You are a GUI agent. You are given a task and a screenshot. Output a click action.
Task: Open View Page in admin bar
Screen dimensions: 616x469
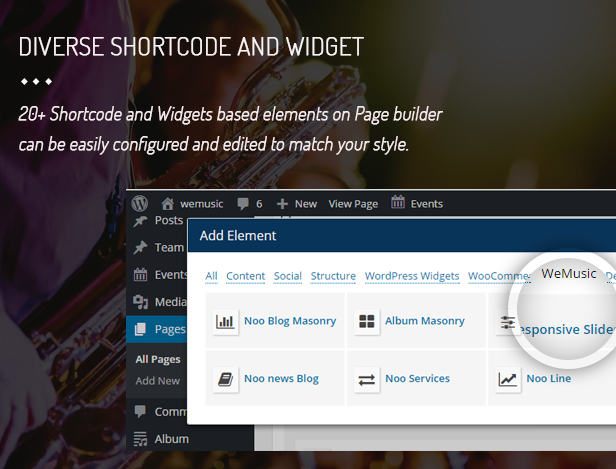tap(353, 203)
